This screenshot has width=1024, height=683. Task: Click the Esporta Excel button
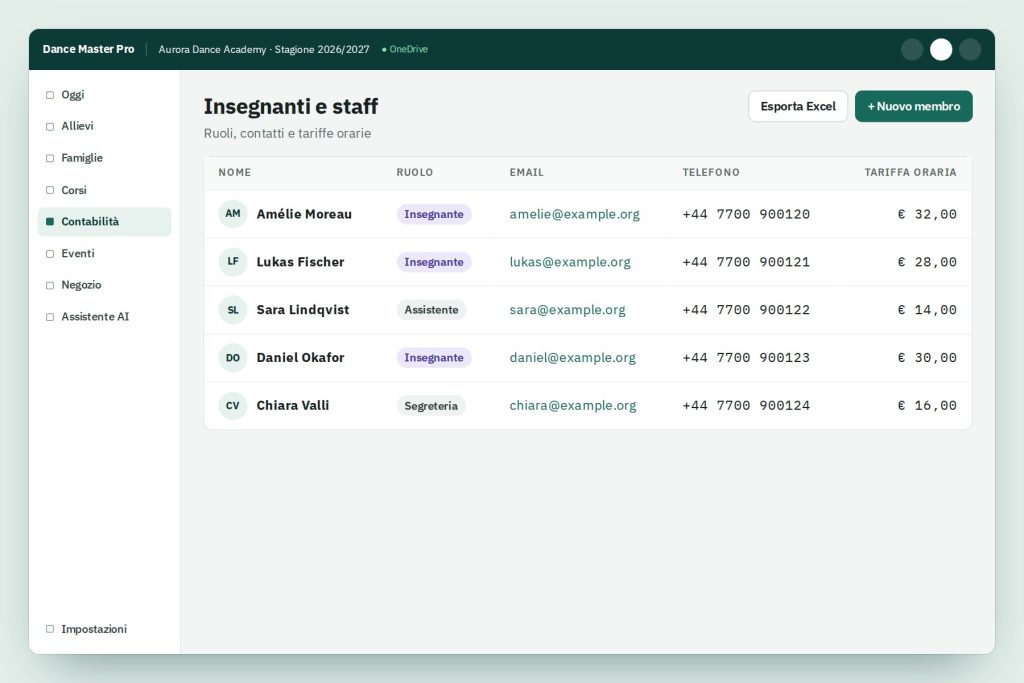(x=798, y=106)
